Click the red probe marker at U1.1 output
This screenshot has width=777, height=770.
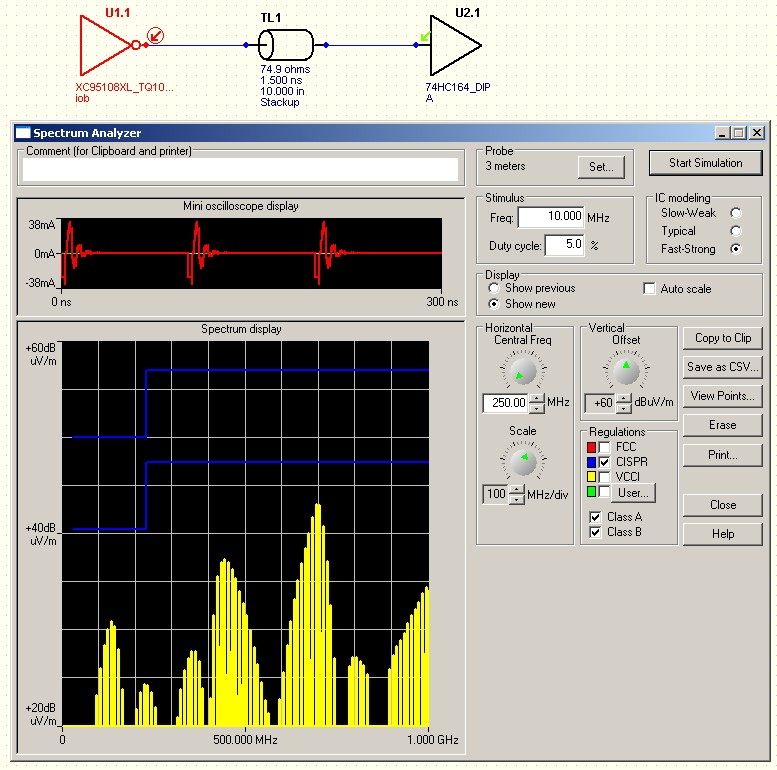(156, 36)
